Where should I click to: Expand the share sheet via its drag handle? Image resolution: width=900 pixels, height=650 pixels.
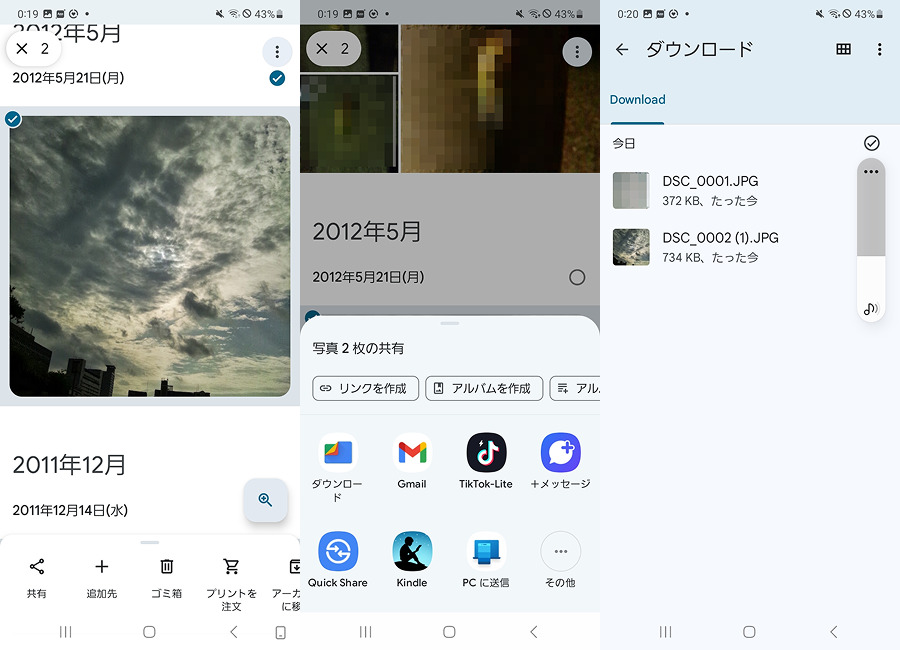pos(449,322)
